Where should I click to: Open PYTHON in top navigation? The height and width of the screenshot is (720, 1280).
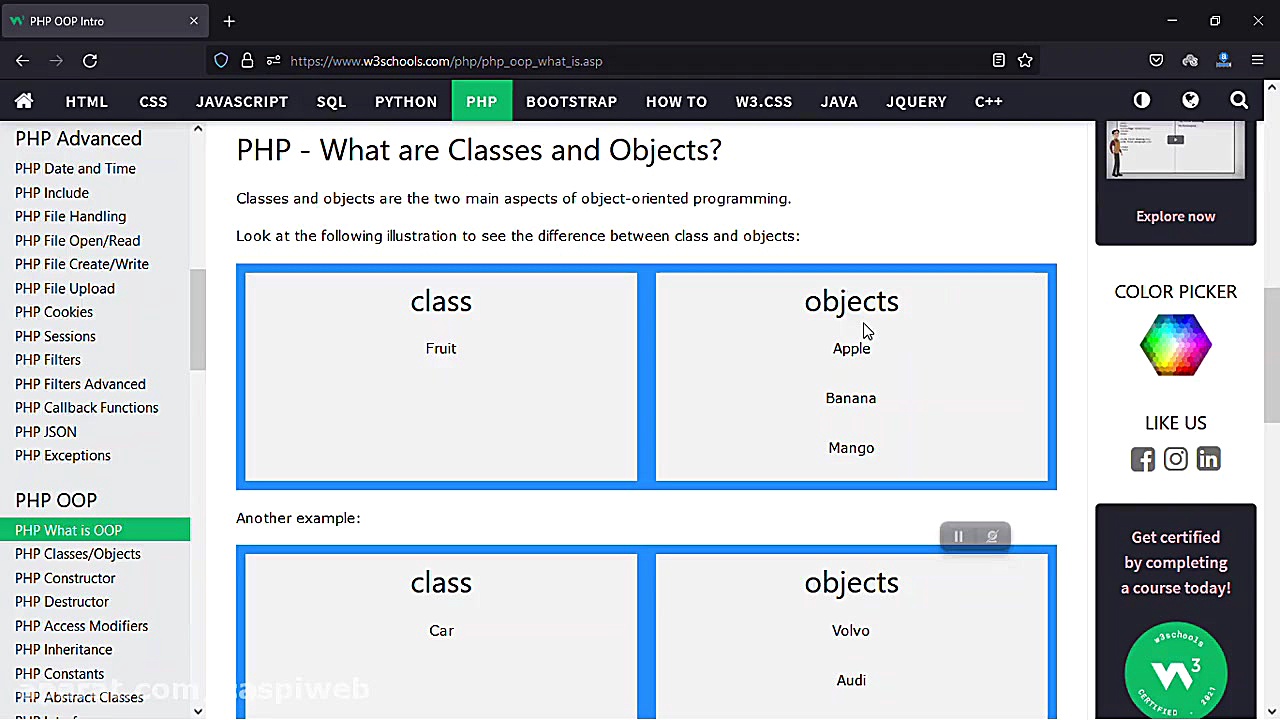point(406,101)
